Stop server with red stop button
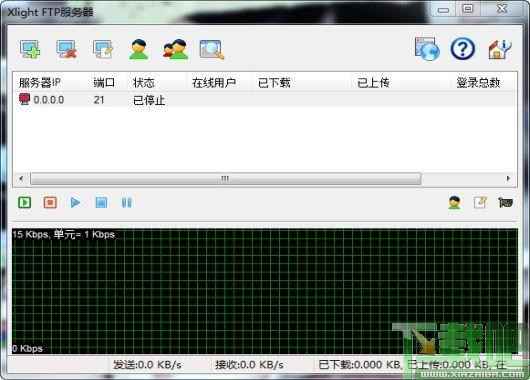Image resolution: width=530 pixels, height=380 pixels. 50,203
